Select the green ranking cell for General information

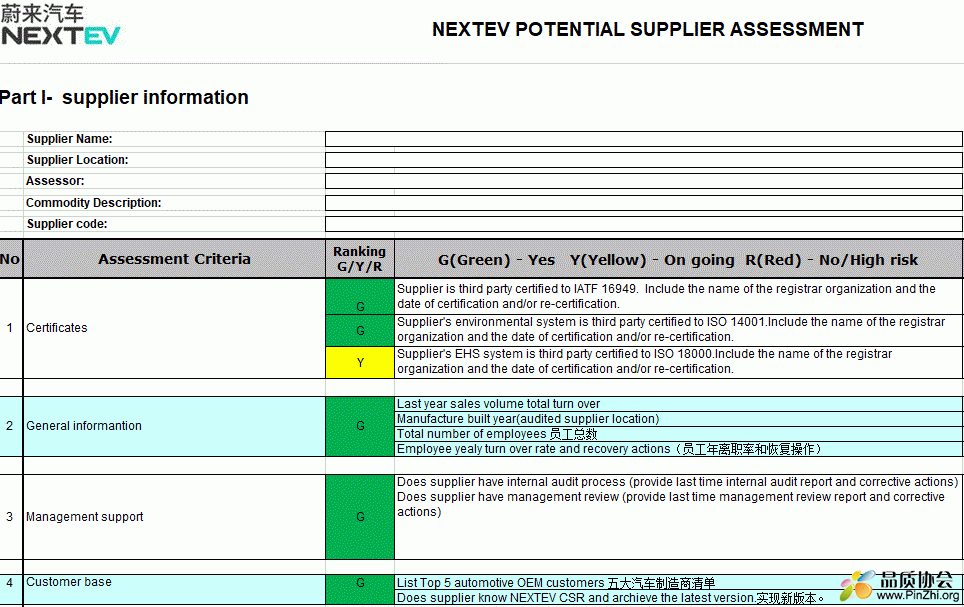tap(360, 426)
